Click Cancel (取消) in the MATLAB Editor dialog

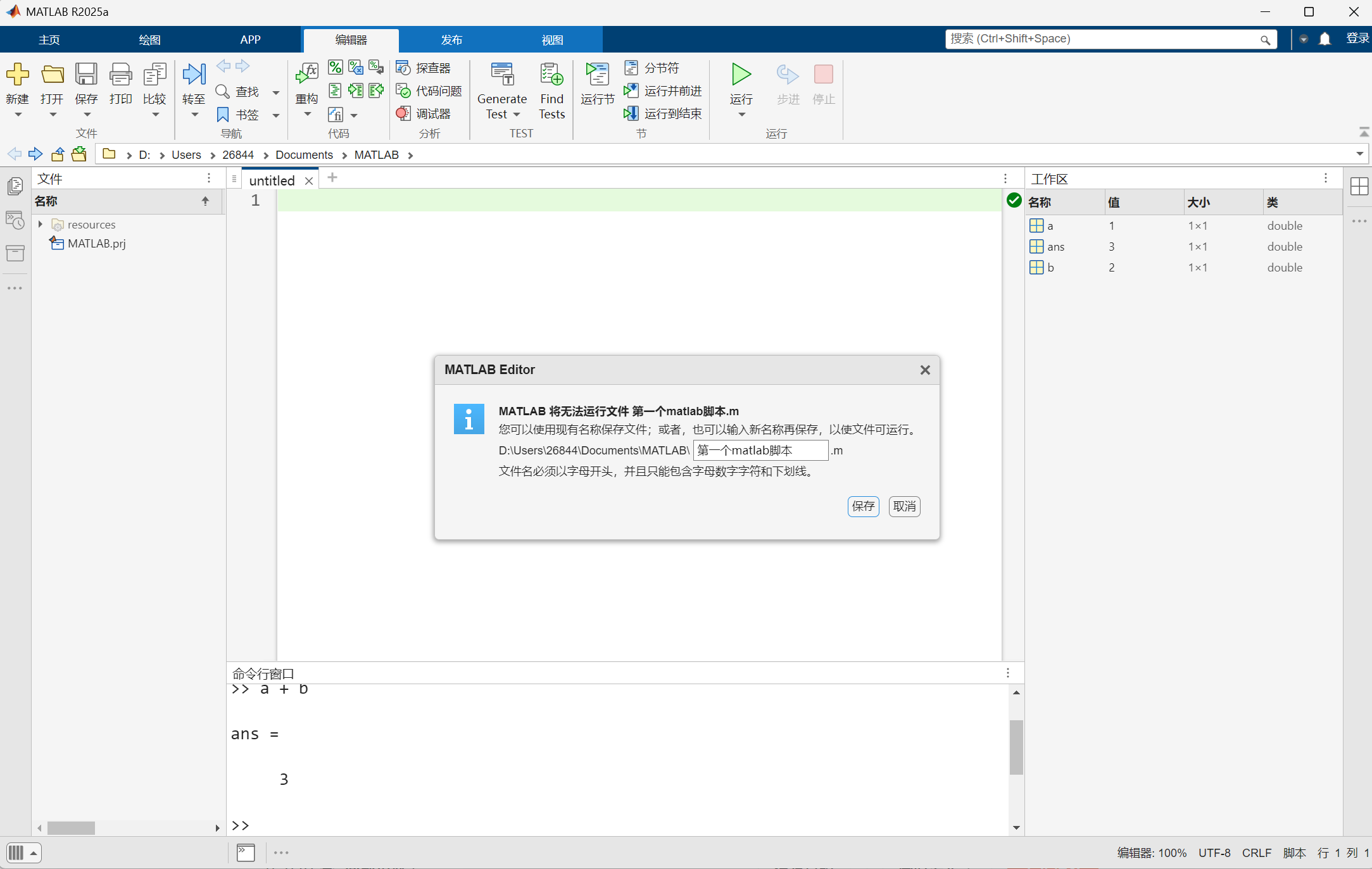(904, 506)
